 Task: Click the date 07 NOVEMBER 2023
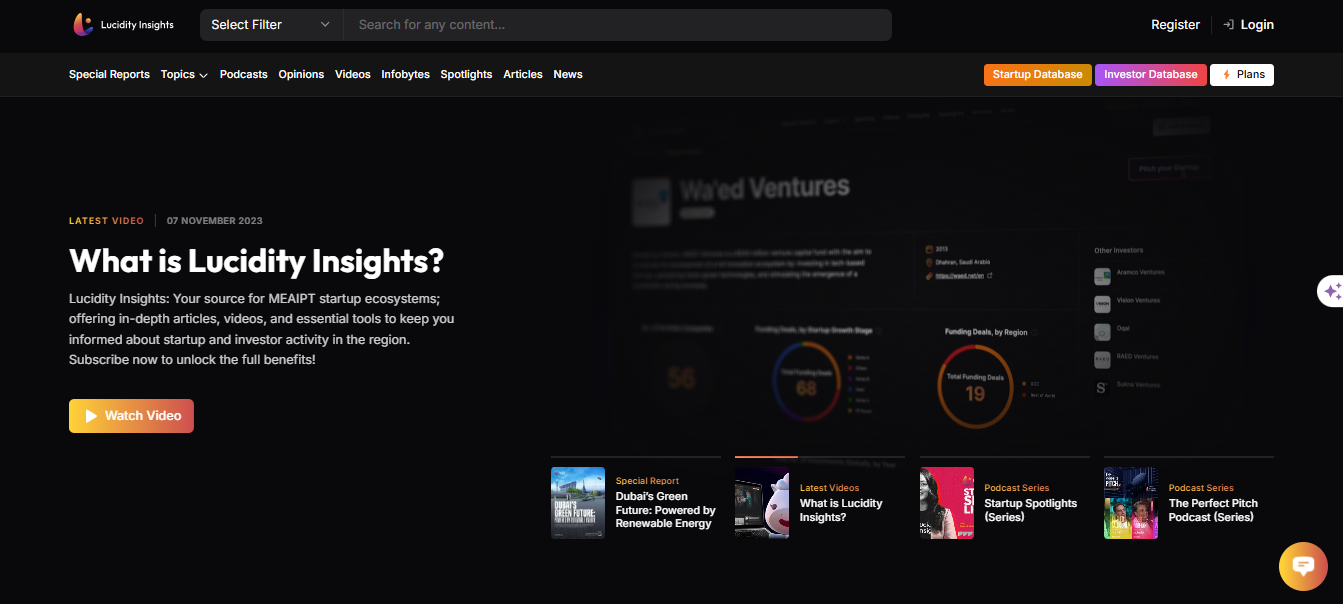tap(215, 221)
